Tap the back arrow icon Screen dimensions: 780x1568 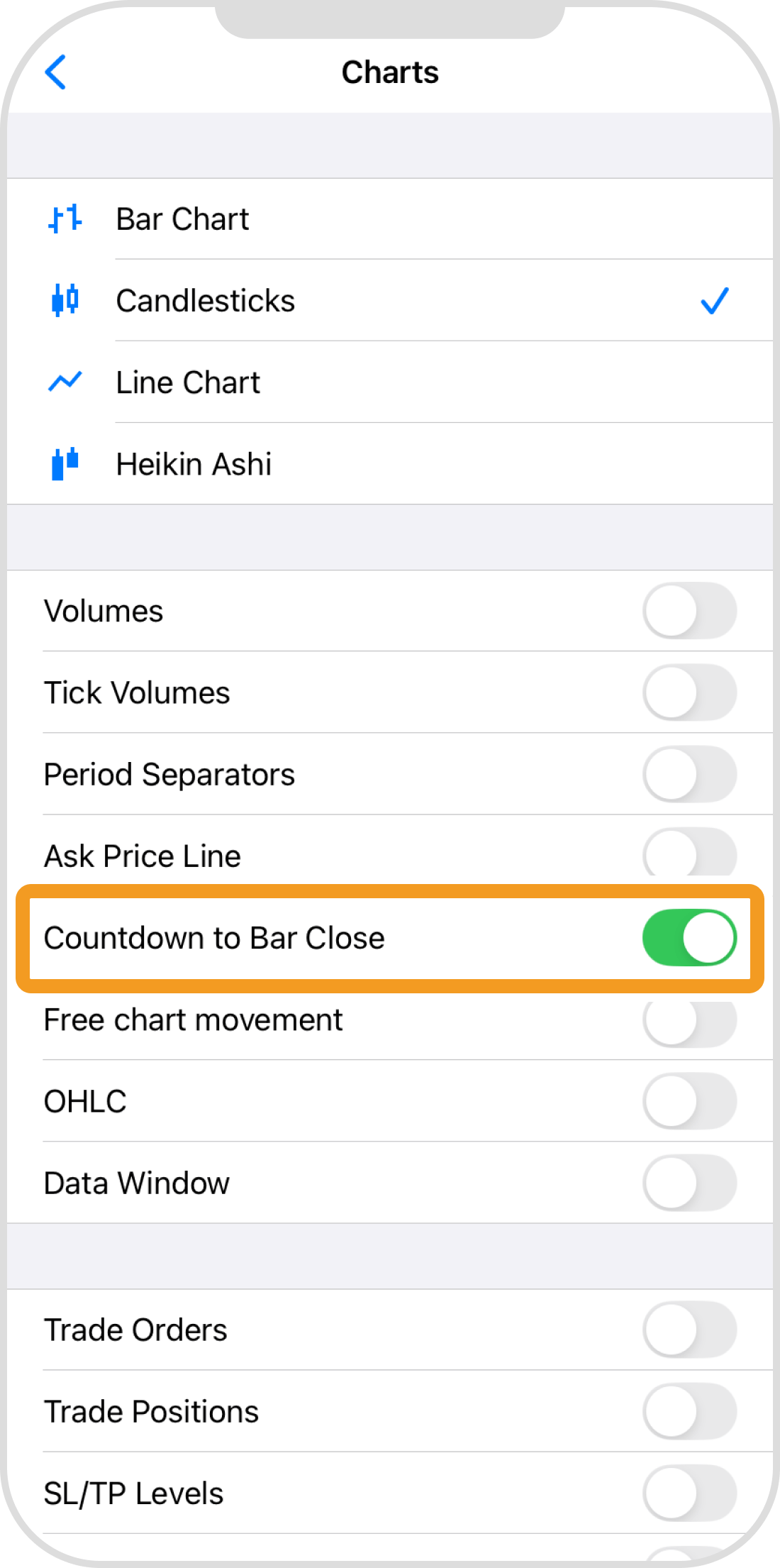(55, 72)
